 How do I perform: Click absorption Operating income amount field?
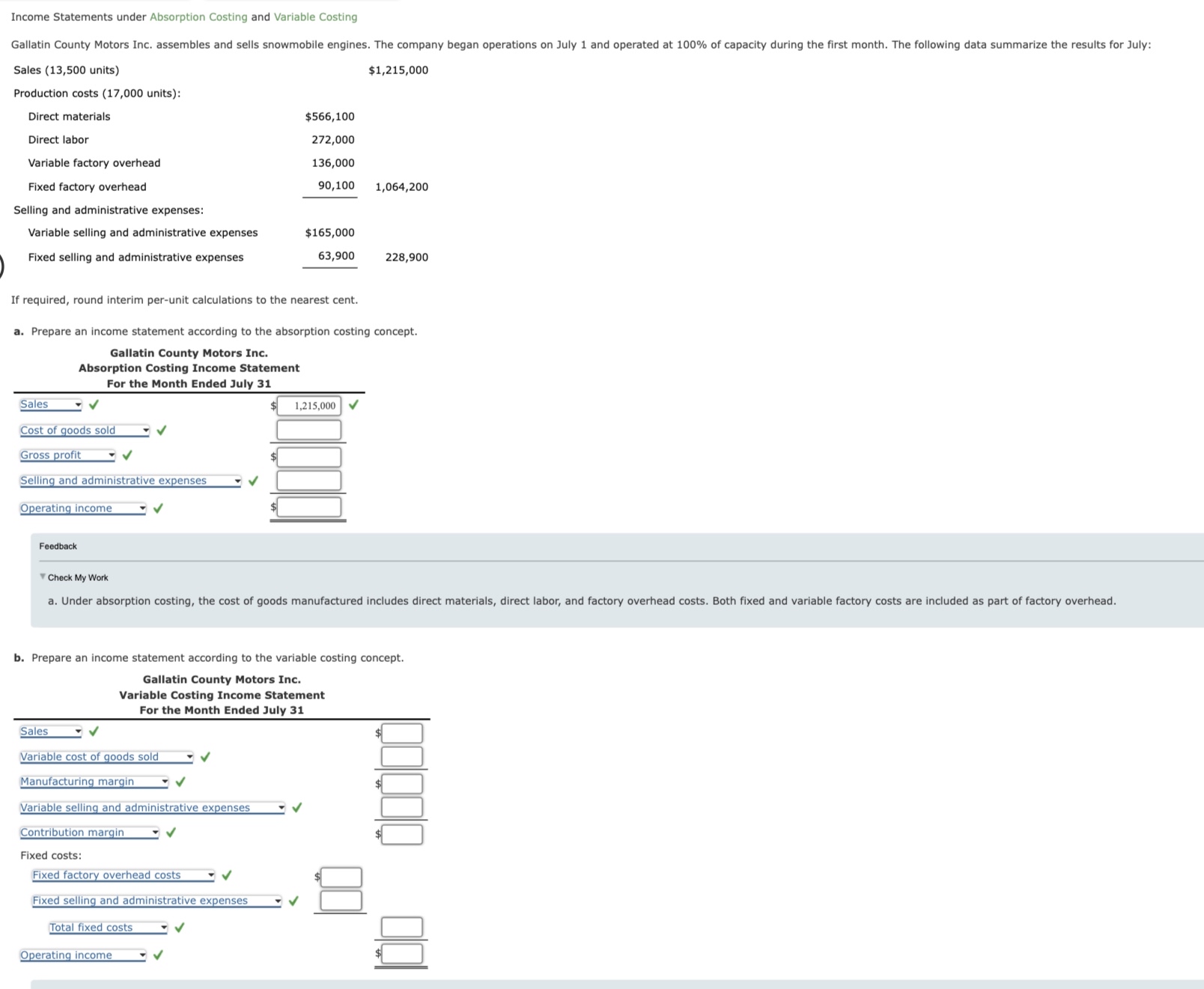pyautogui.click(x=309, y=507)
